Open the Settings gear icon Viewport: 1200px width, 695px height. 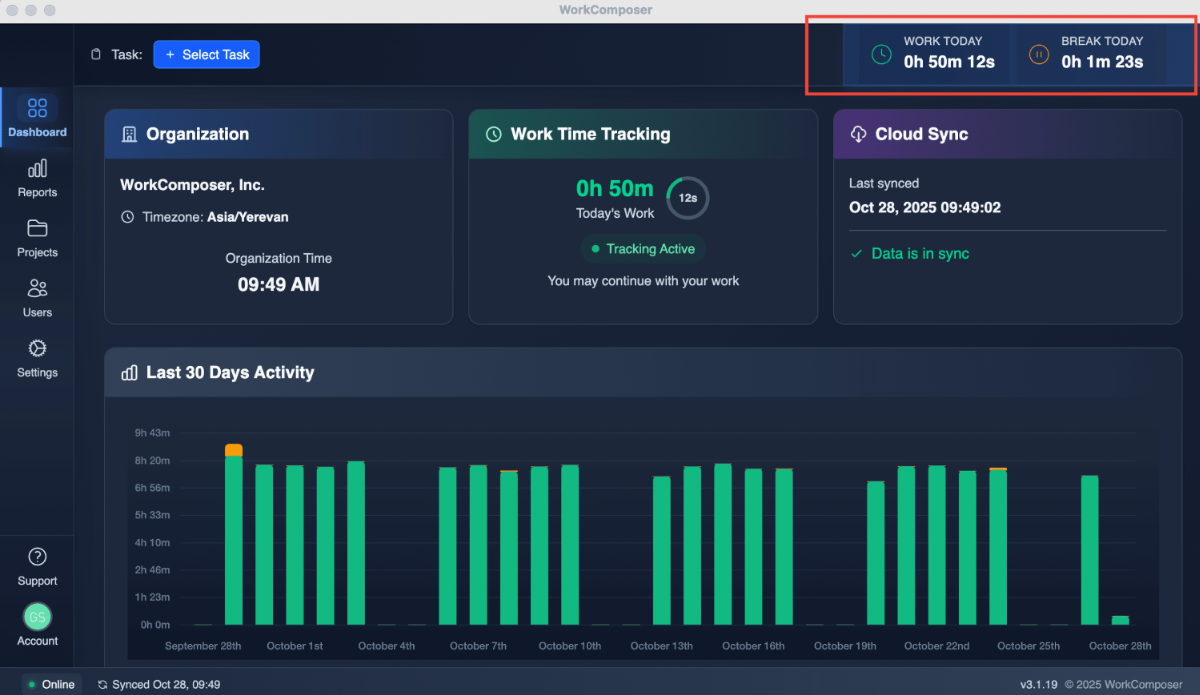click(37, 348)
